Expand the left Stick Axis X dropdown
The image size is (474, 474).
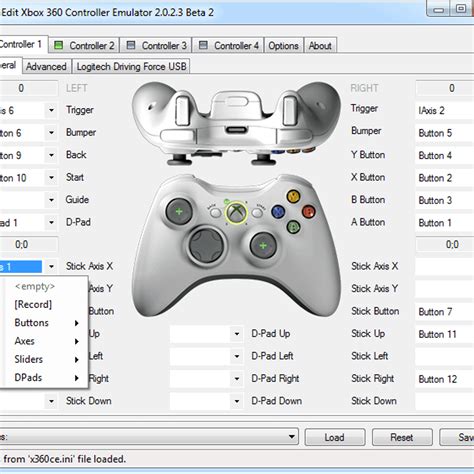[x=51, y=267]
